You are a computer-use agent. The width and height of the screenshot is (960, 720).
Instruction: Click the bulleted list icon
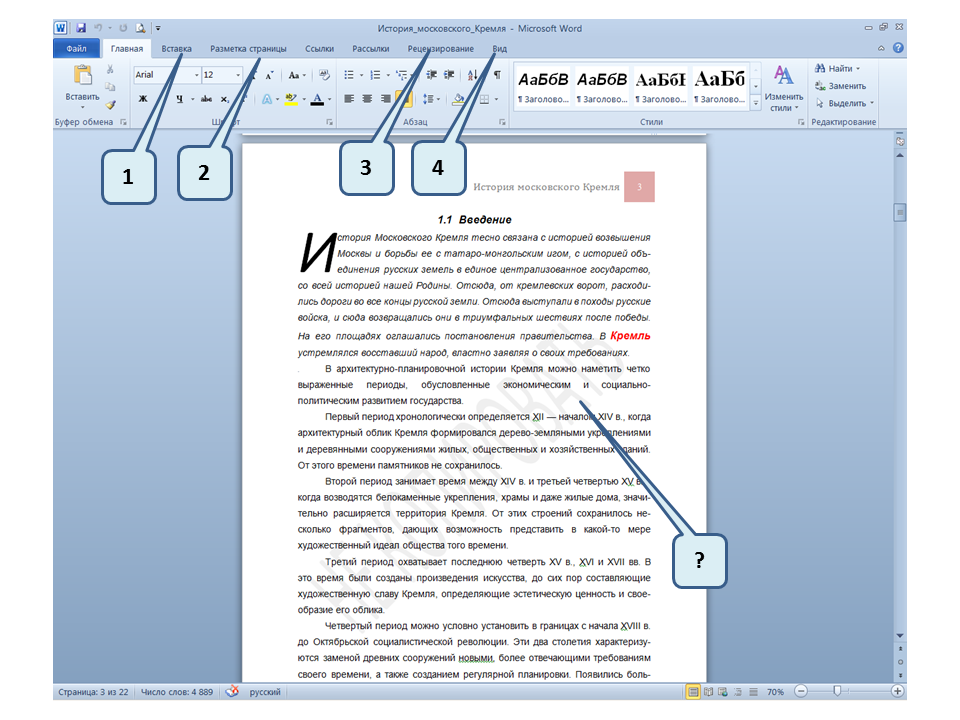coord(349,75)
